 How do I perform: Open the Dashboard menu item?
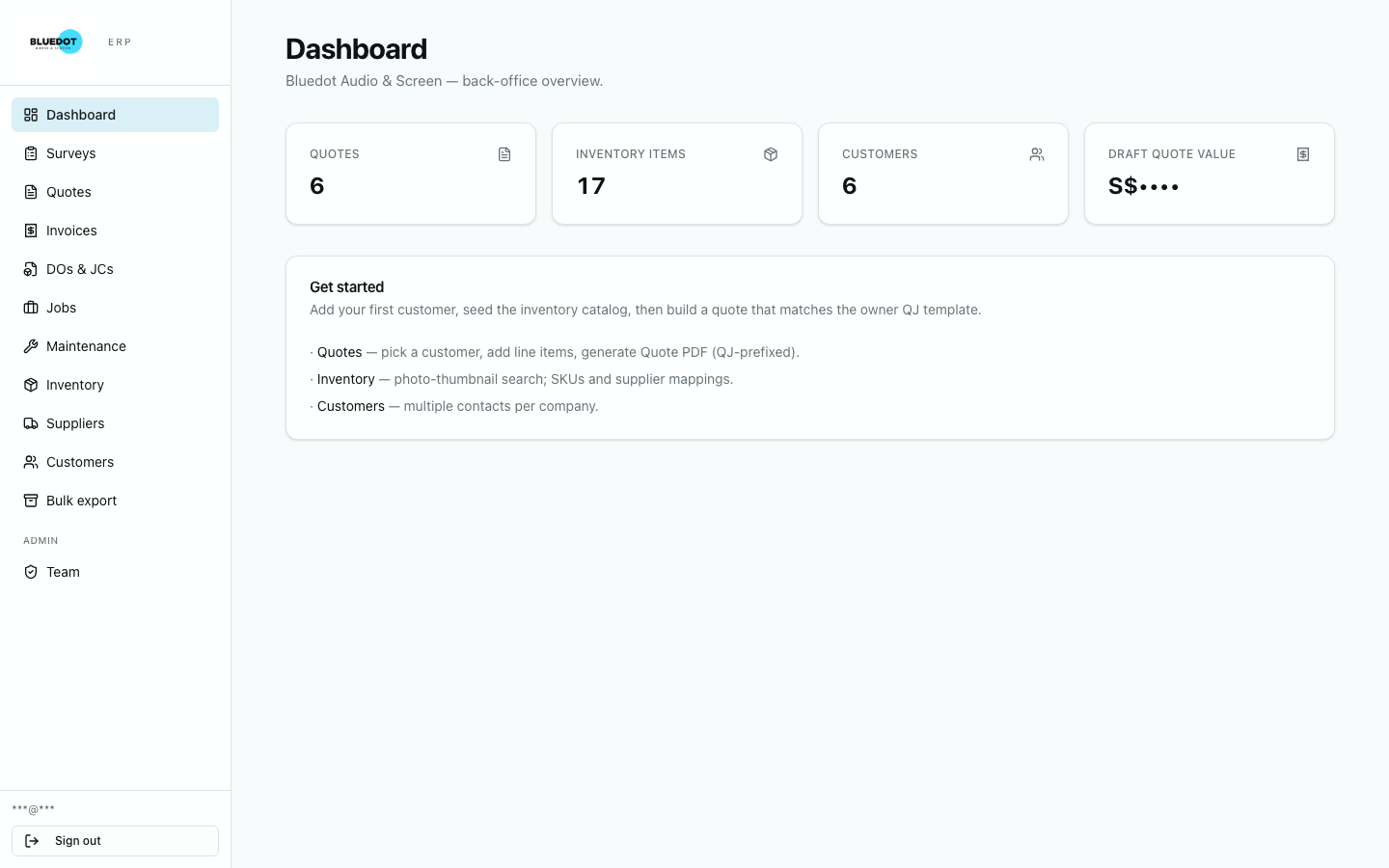pyautogui.click(x=115, y=115)
